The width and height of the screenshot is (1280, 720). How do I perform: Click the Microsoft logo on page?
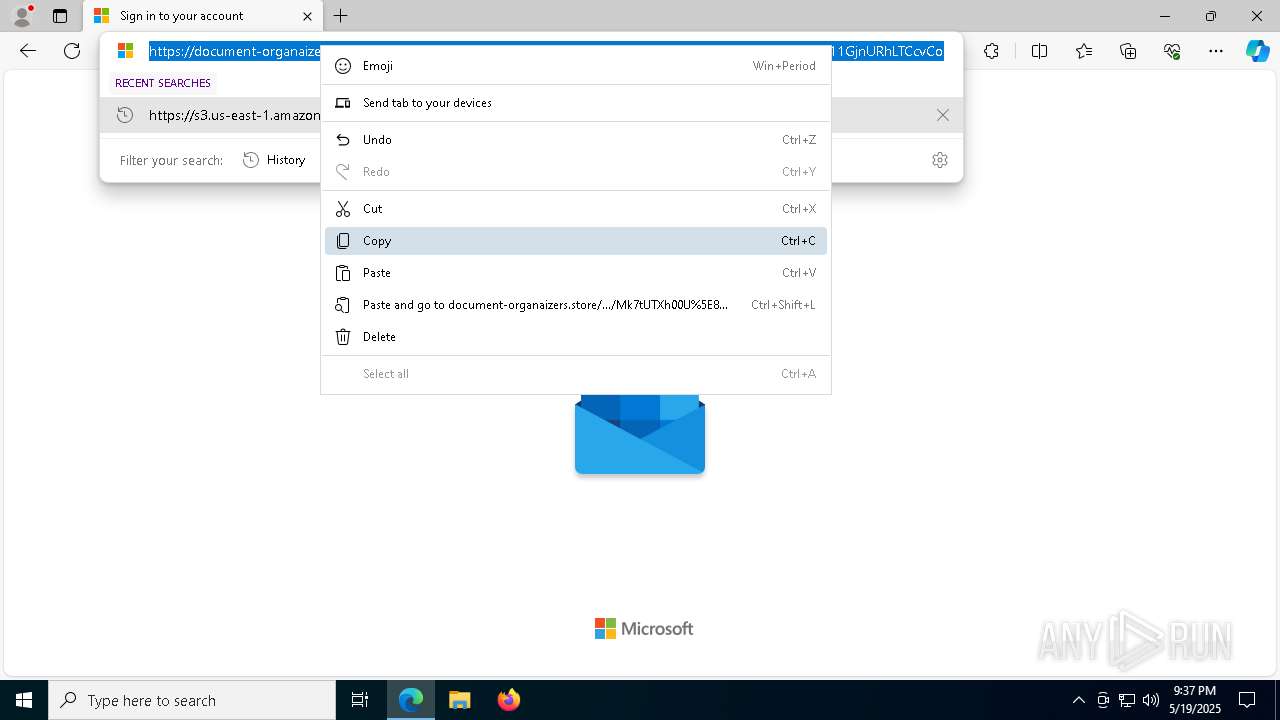(x=644, y=628)
